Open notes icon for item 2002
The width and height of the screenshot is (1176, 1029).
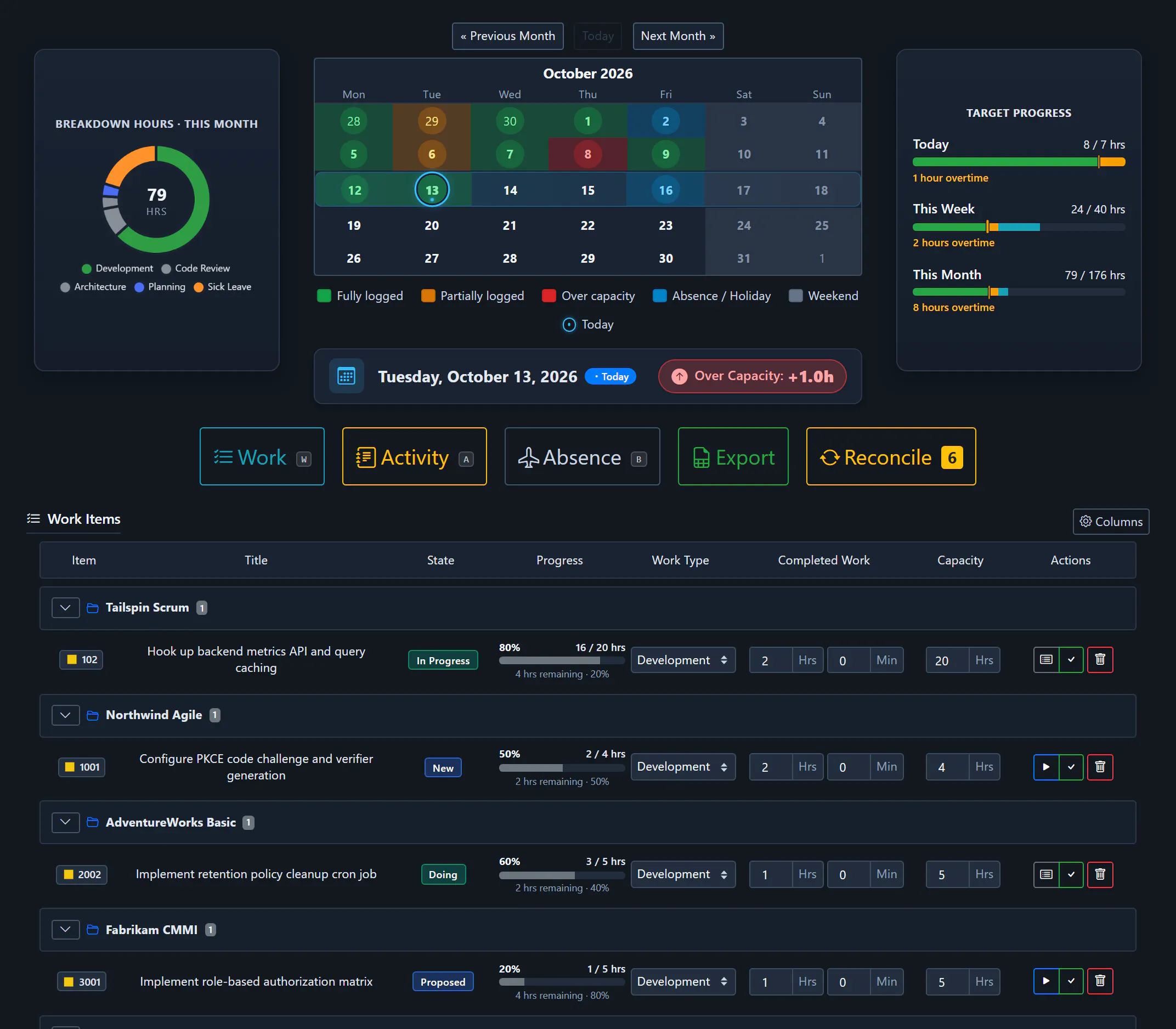coord(1046,874)
